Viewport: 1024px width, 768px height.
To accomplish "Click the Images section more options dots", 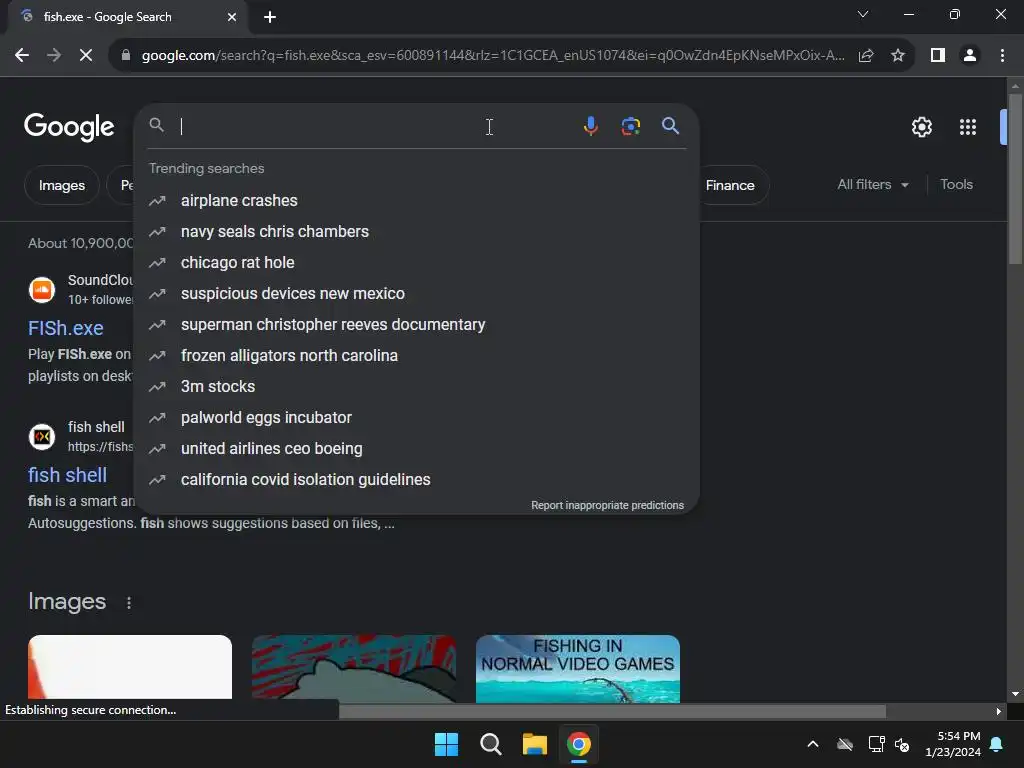I will coord(129,603).
